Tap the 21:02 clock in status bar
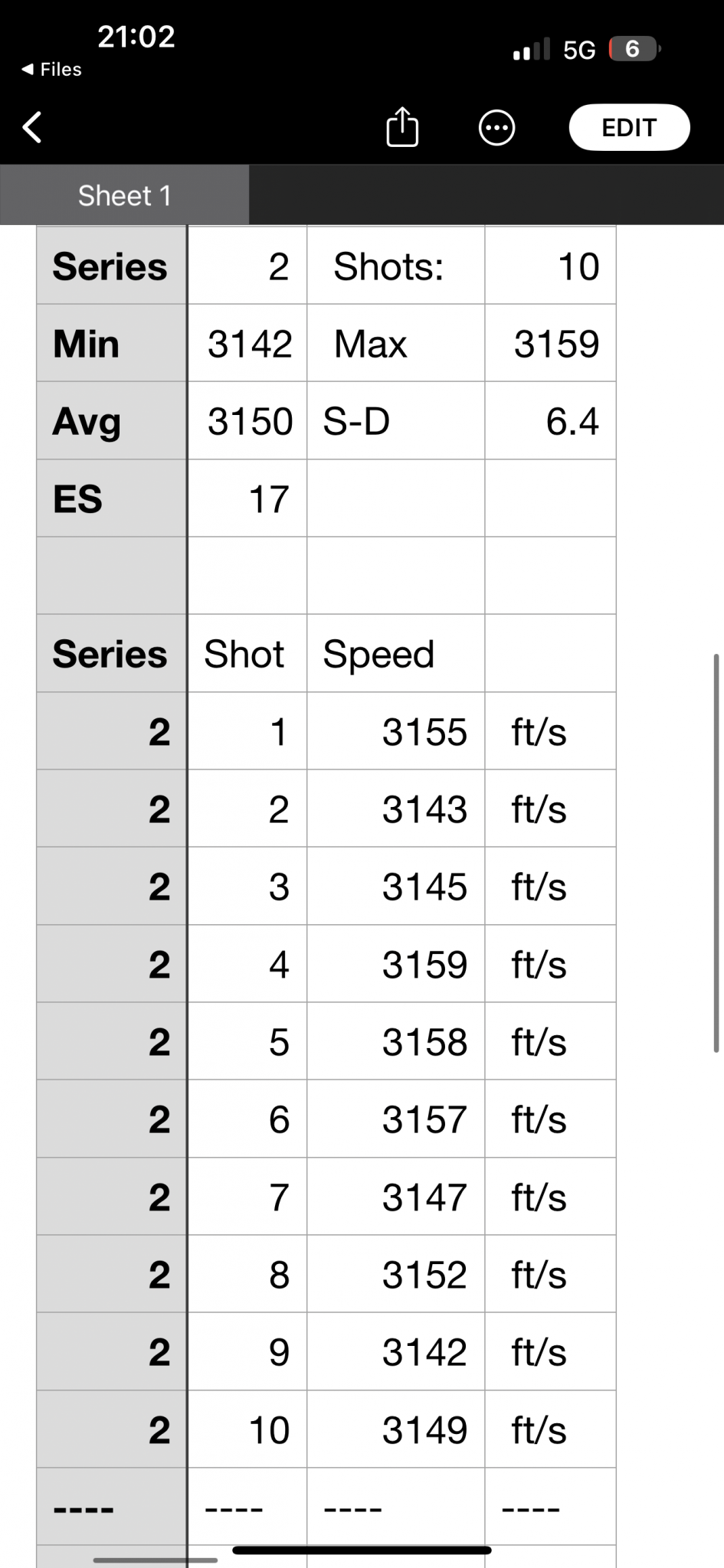This screenshot has height=1568, width=724. point(136,37)
